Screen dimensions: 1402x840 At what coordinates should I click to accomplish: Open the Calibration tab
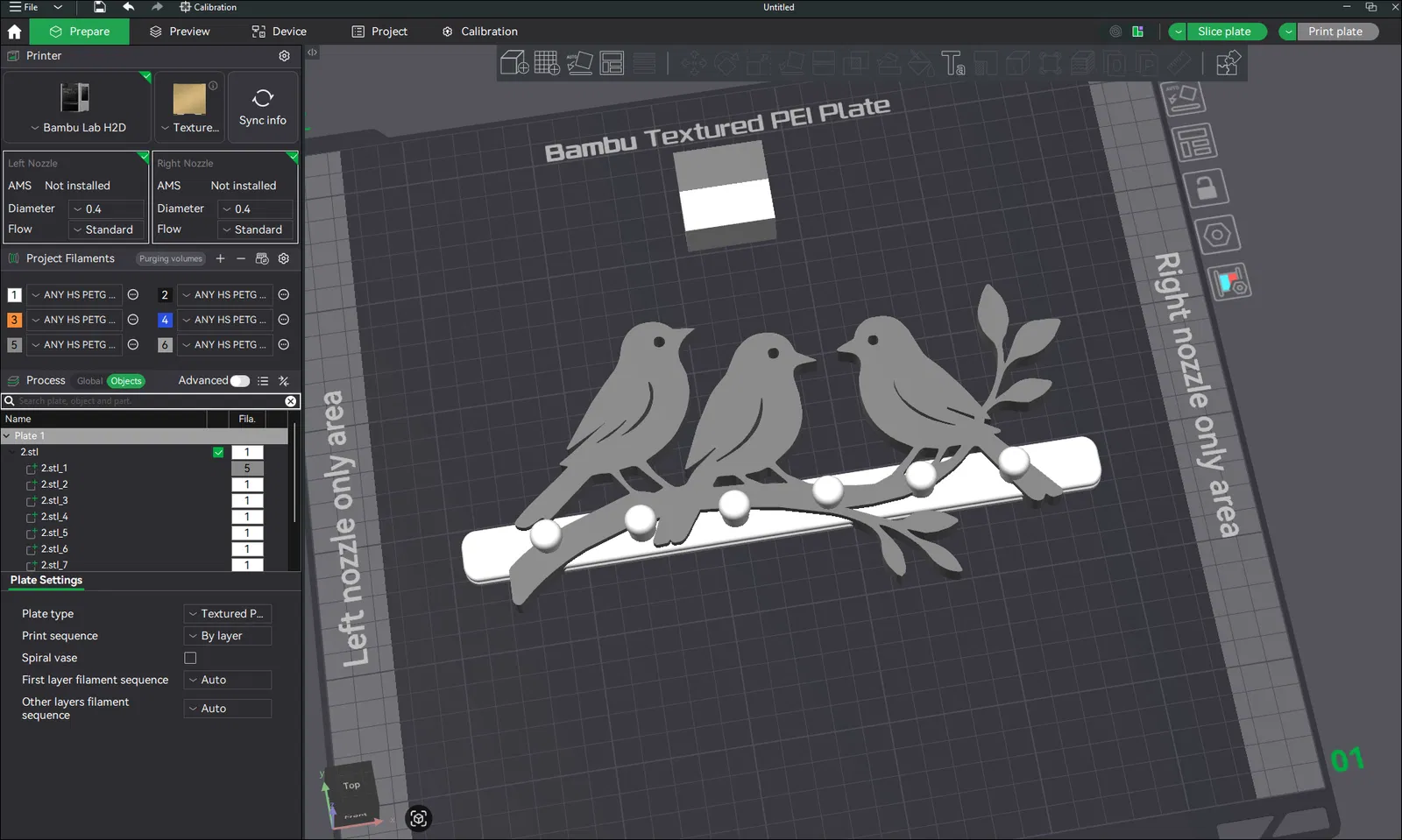(480, 32)
